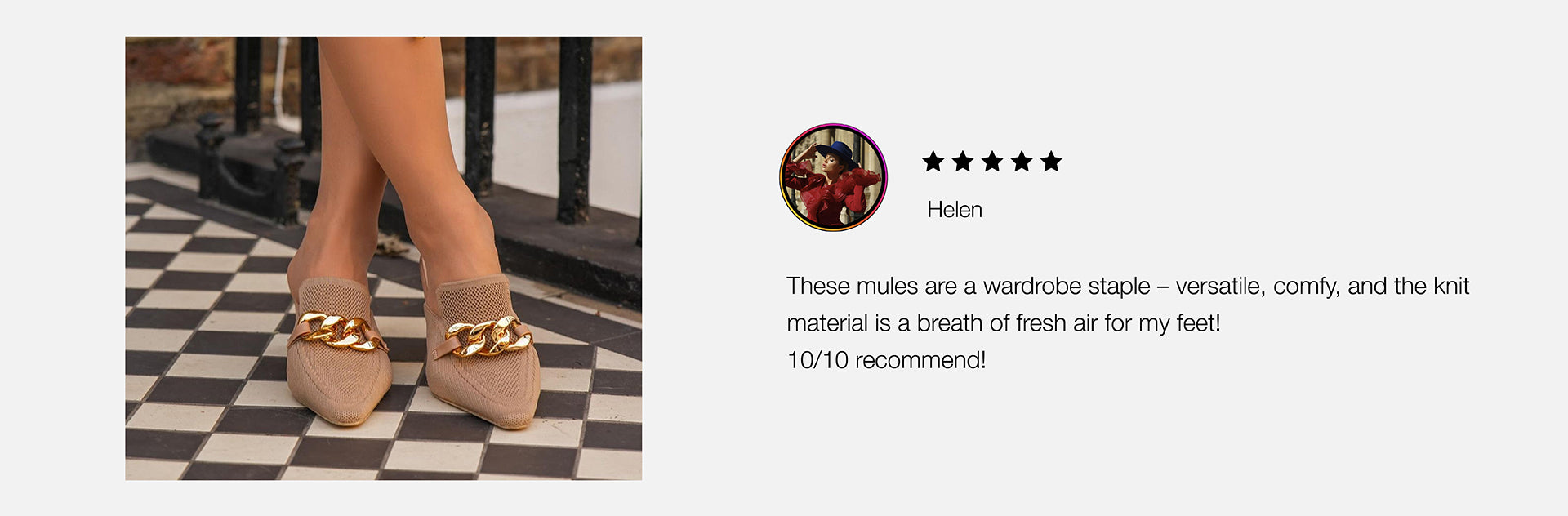Click the black iron railing in photo
Screen dimensions: 1568x516
pyautogui.click(x=574, y=130)
